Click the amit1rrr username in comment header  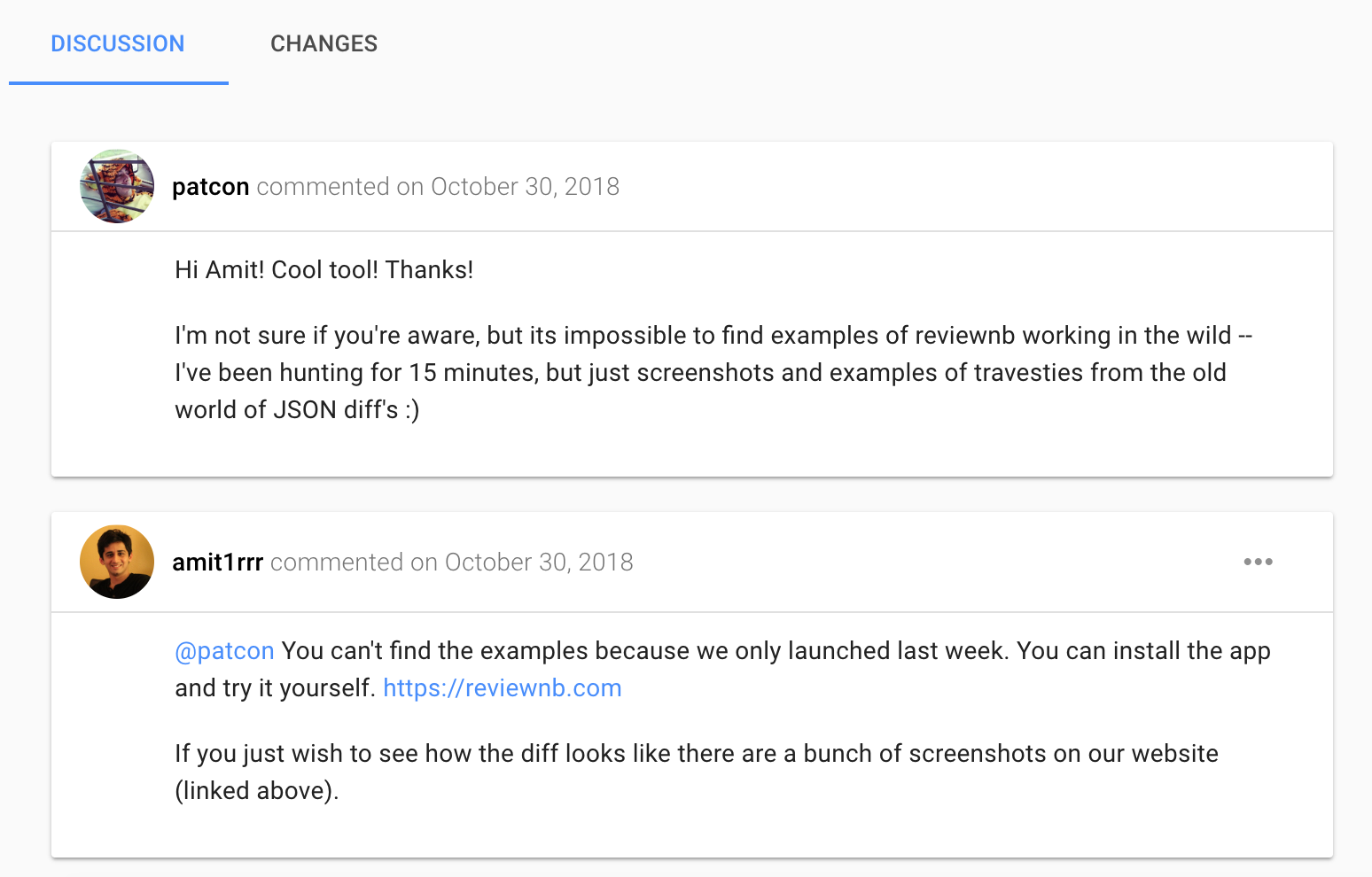click(x=217, y=563)
